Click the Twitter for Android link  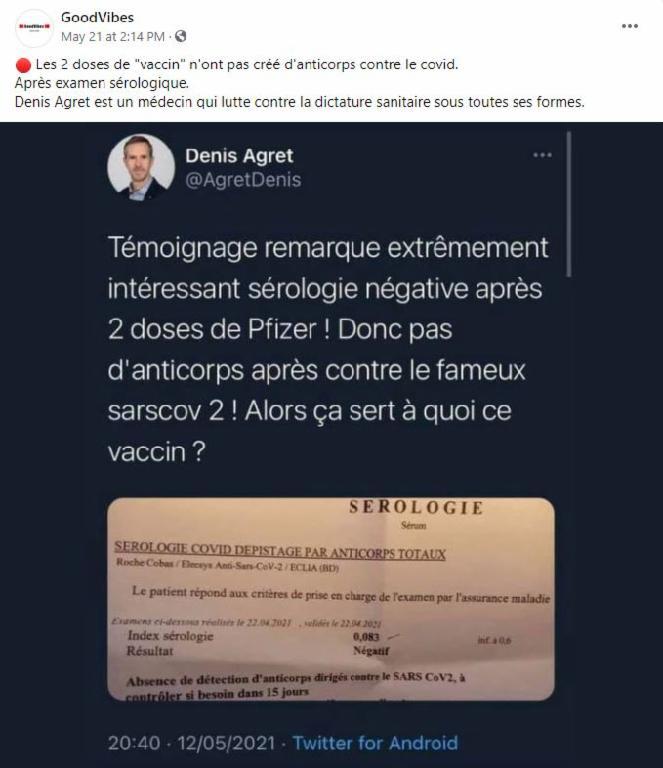coord(375,743)
